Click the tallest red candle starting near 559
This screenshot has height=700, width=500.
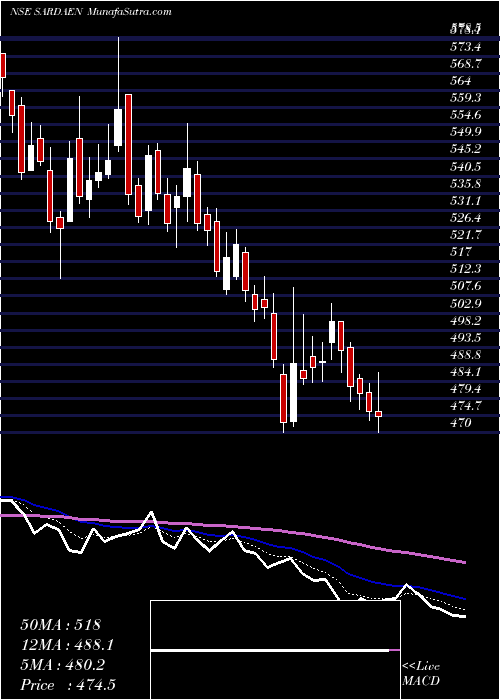click(x=129, y=144)
